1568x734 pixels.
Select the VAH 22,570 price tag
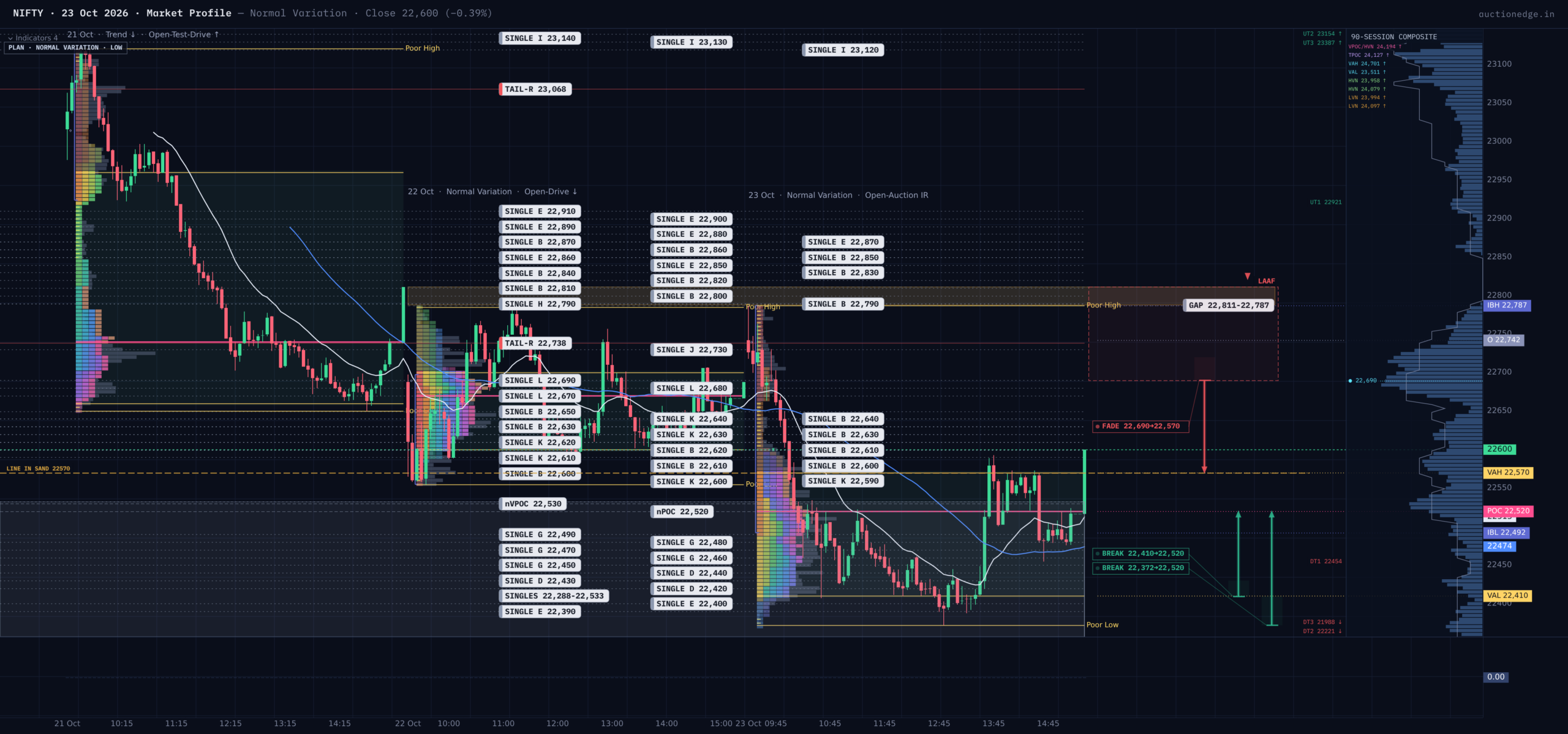[1508, 473]
